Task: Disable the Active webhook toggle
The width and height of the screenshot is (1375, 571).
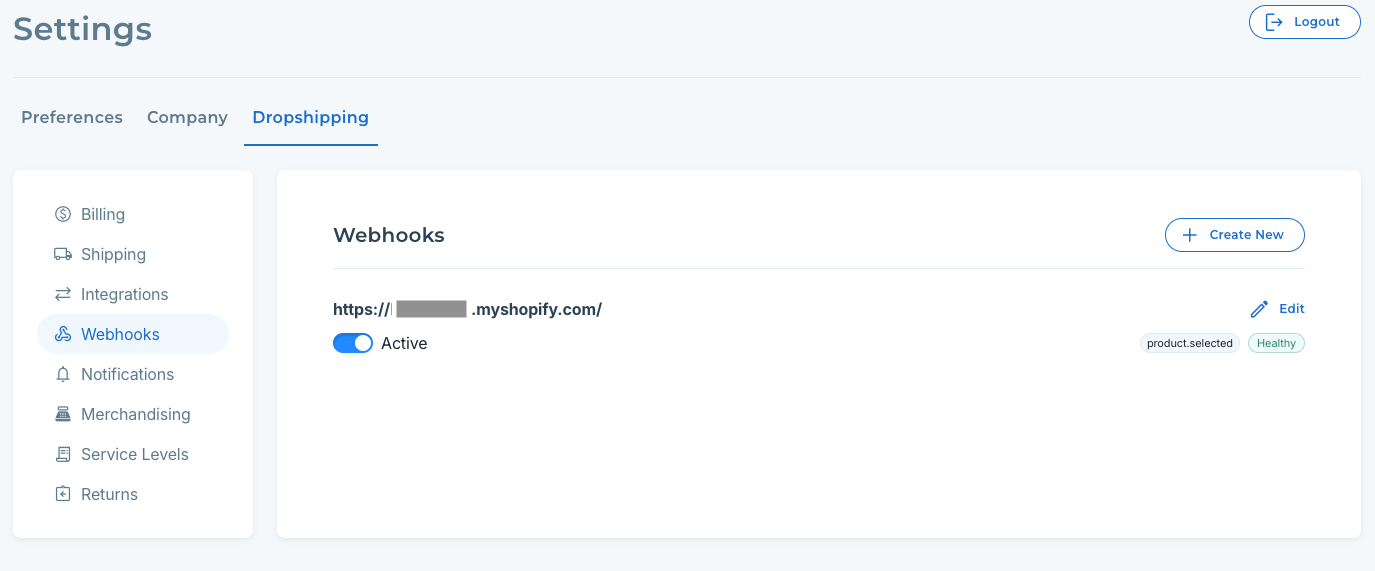Action: [352, 343]
